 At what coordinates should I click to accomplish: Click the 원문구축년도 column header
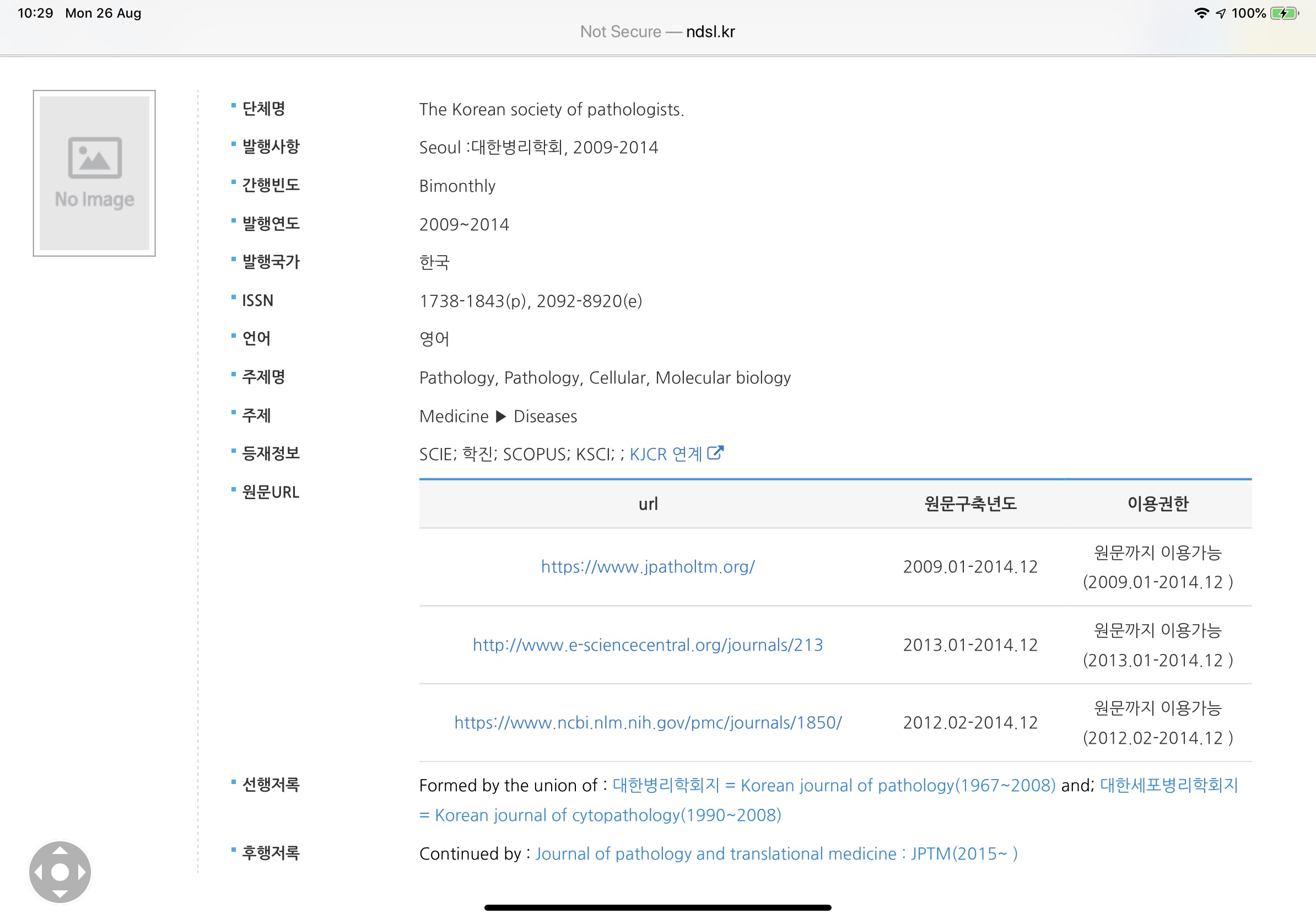click(970, 504)
